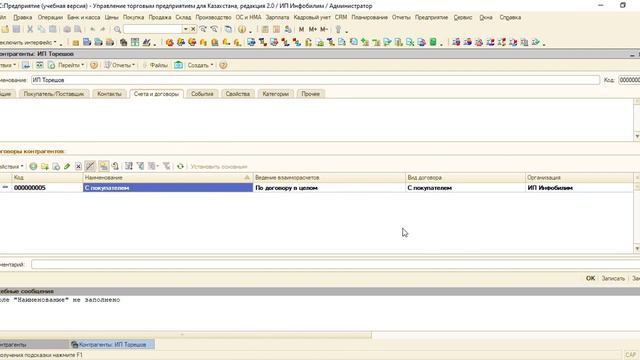
Task: Click the Paste clipboard icon in top toolbar
Action: [x=53, y=29]
